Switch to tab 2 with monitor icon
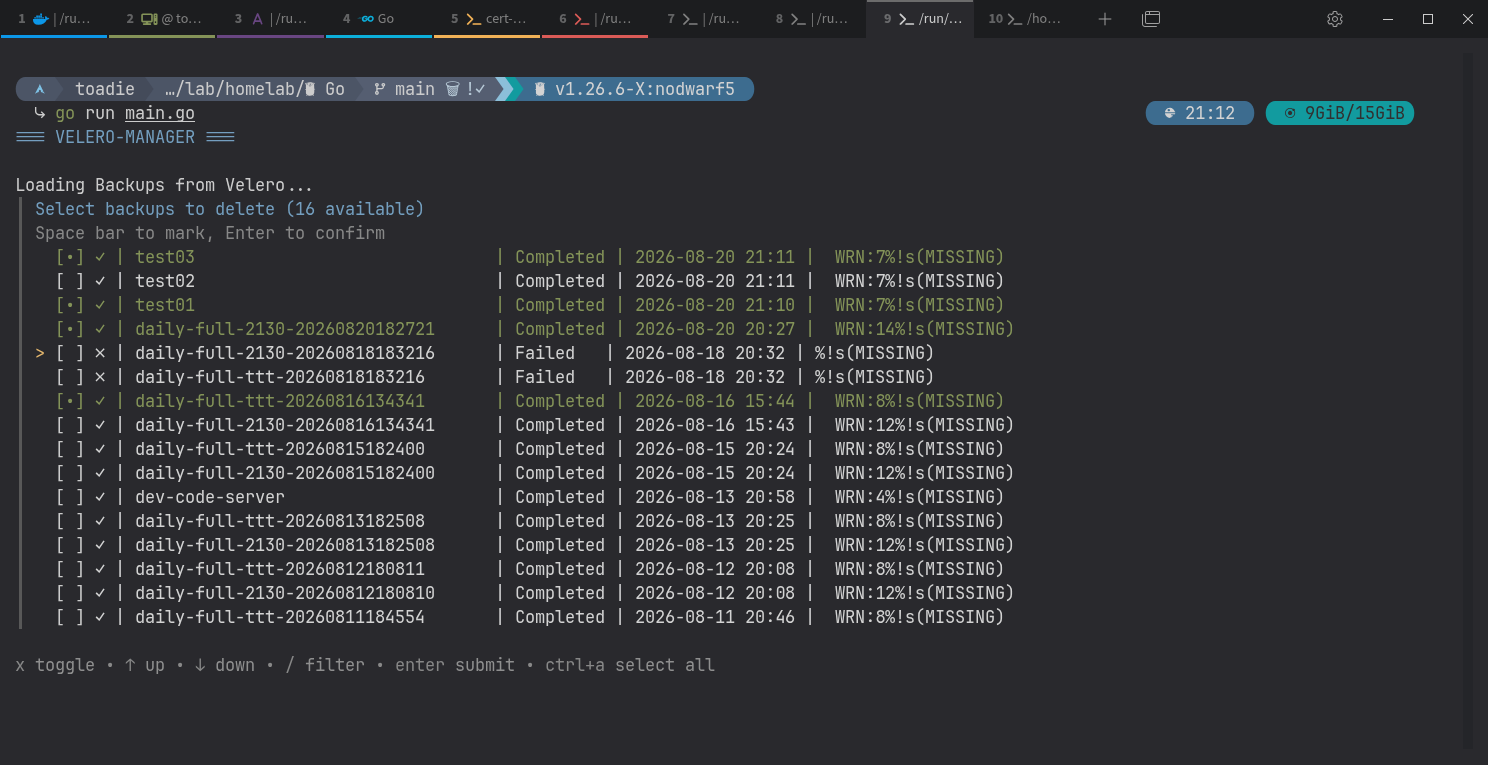1488x765 pixels. click(162, 19)
